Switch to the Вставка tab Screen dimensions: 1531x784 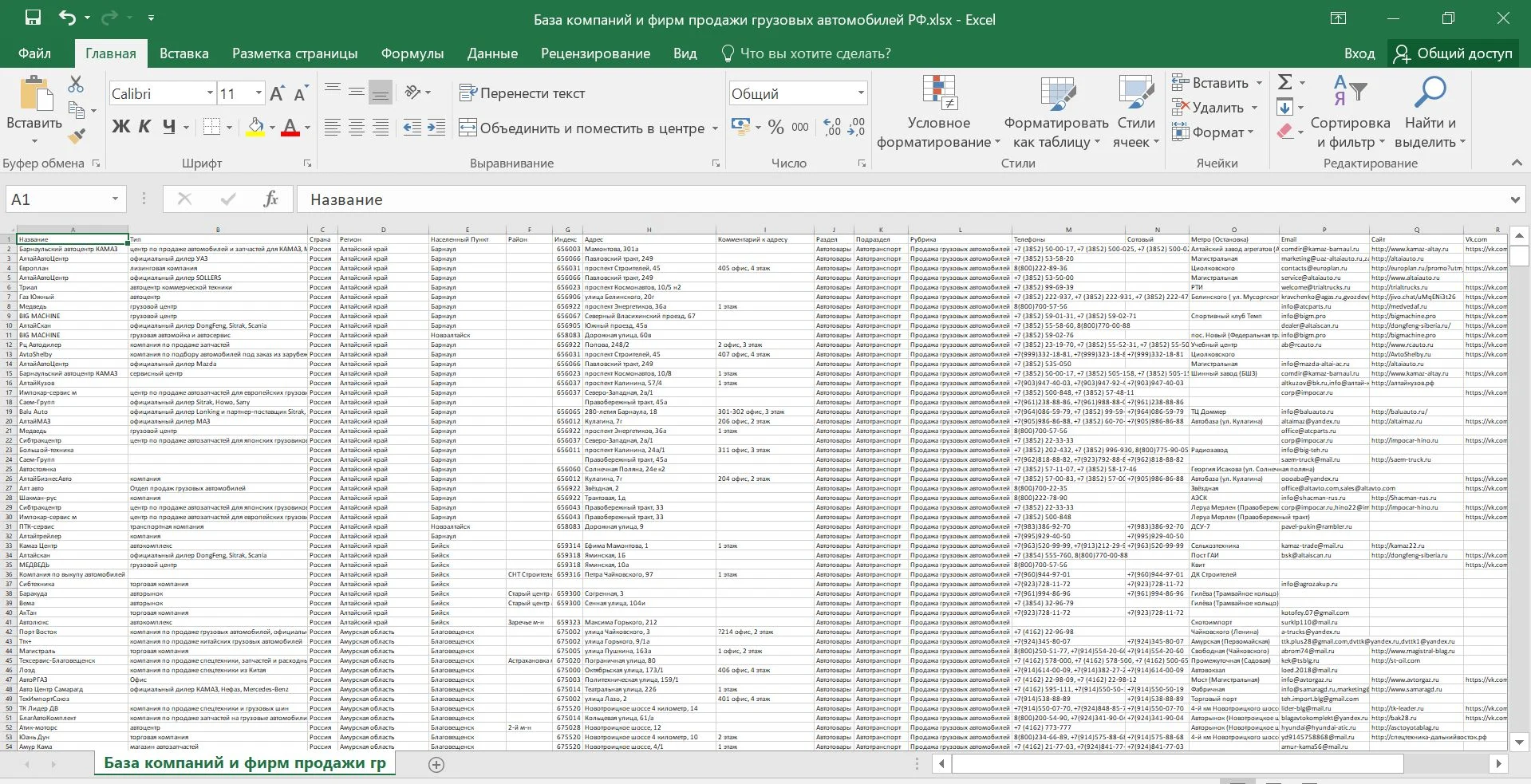[183, 53]
